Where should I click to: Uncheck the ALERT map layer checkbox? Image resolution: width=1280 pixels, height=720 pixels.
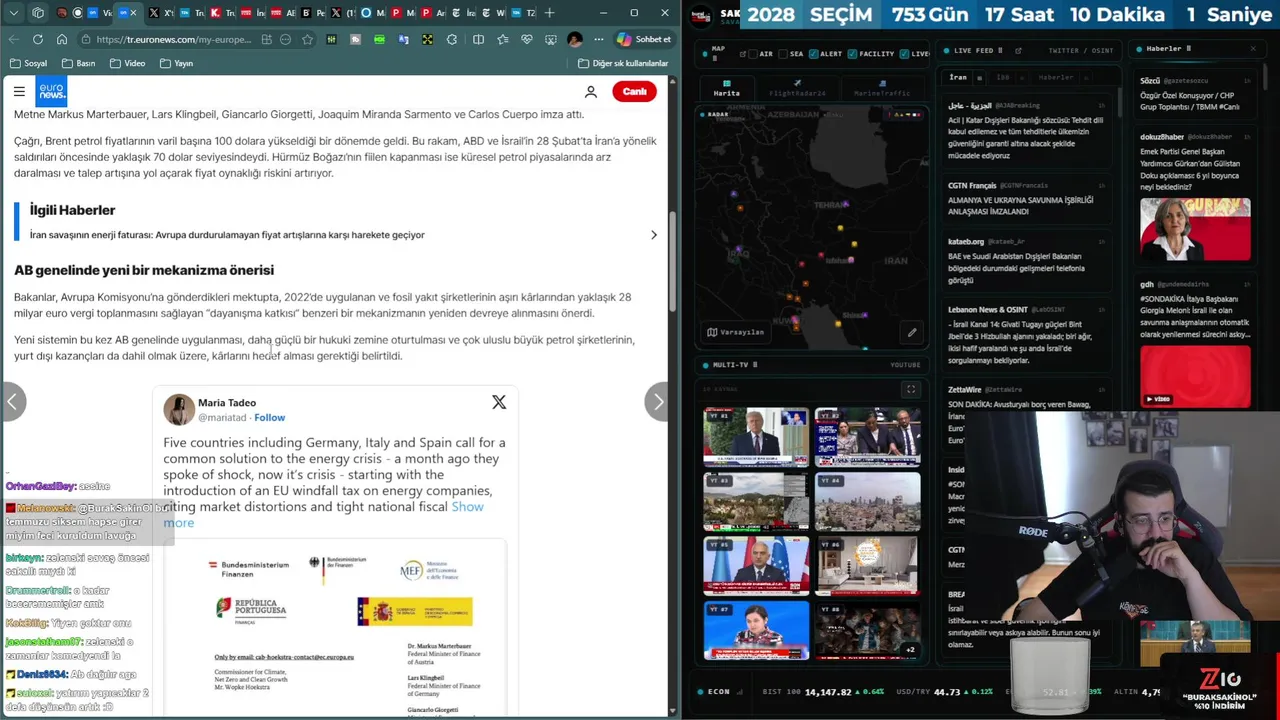tap(813, 54)
